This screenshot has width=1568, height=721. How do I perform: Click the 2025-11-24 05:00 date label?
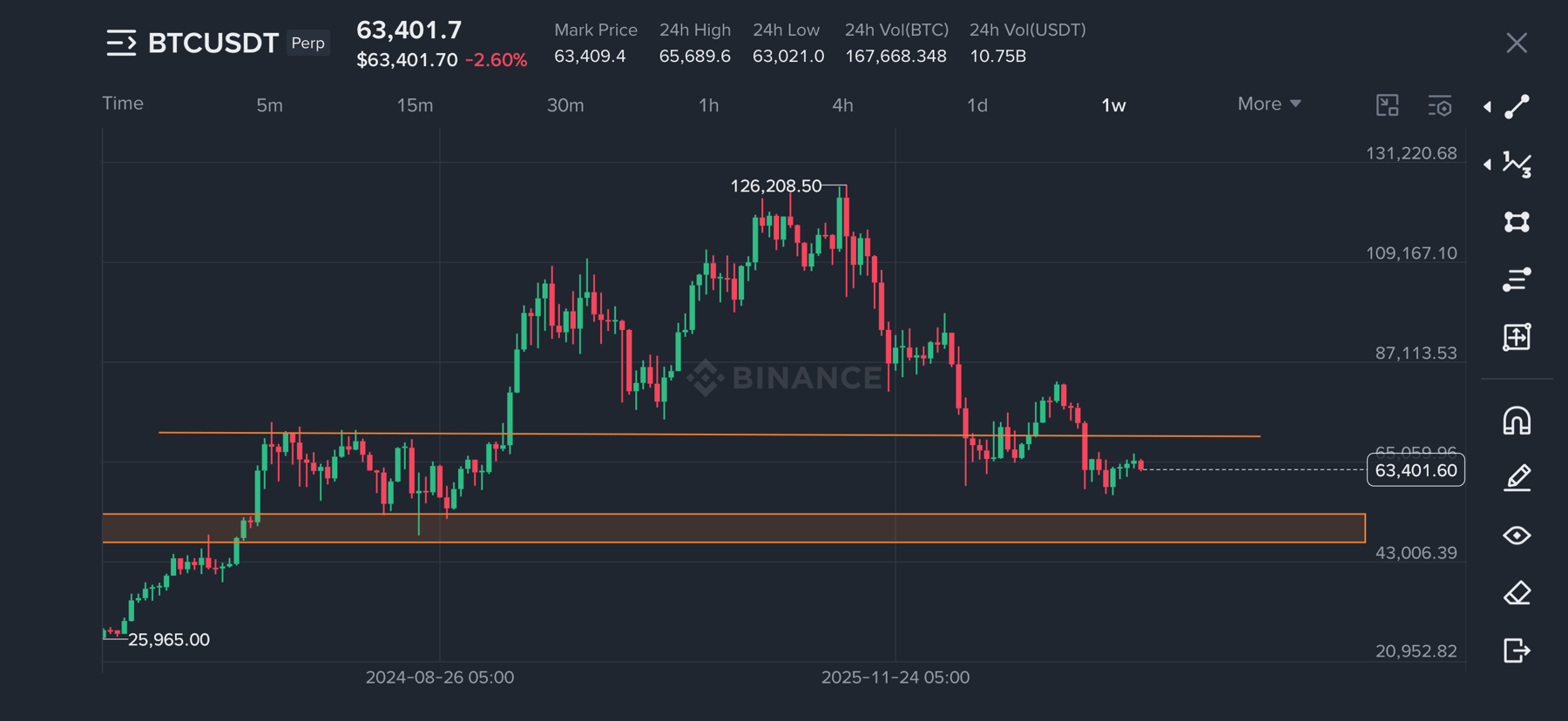[x=896, y=677]
